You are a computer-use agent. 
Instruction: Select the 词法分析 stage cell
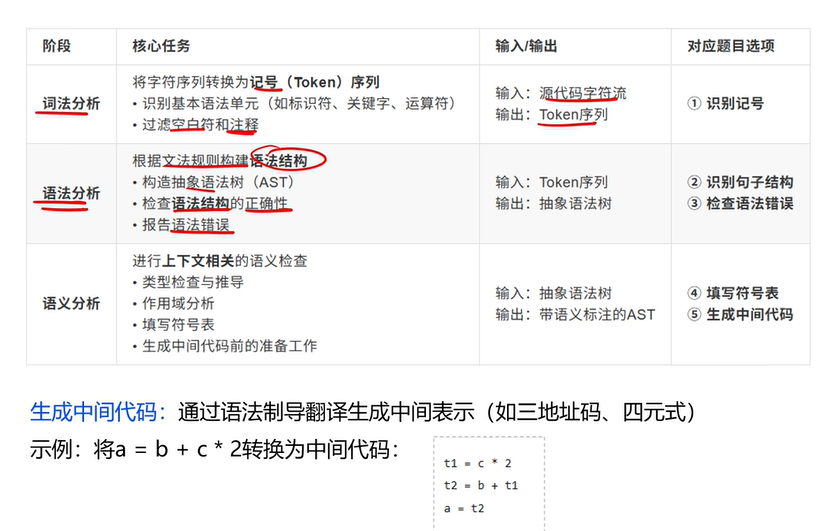pos(71,103)
